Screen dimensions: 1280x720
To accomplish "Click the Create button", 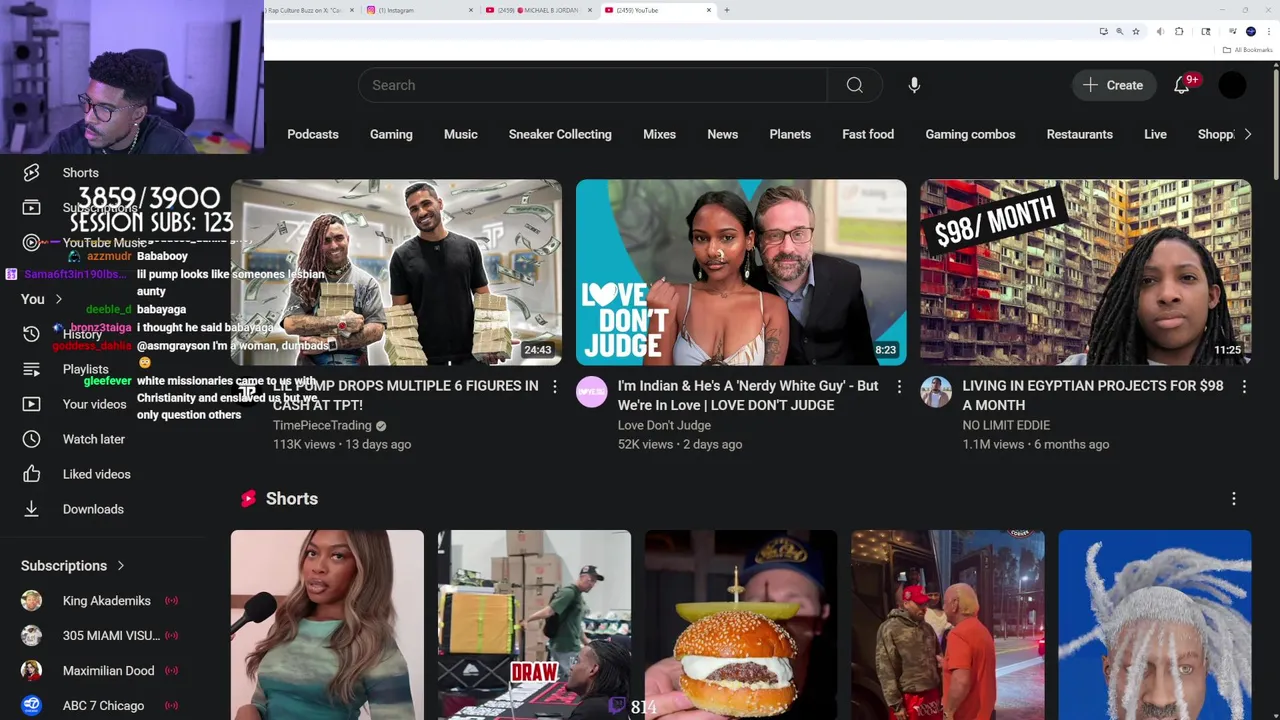I will (1114, 85).
